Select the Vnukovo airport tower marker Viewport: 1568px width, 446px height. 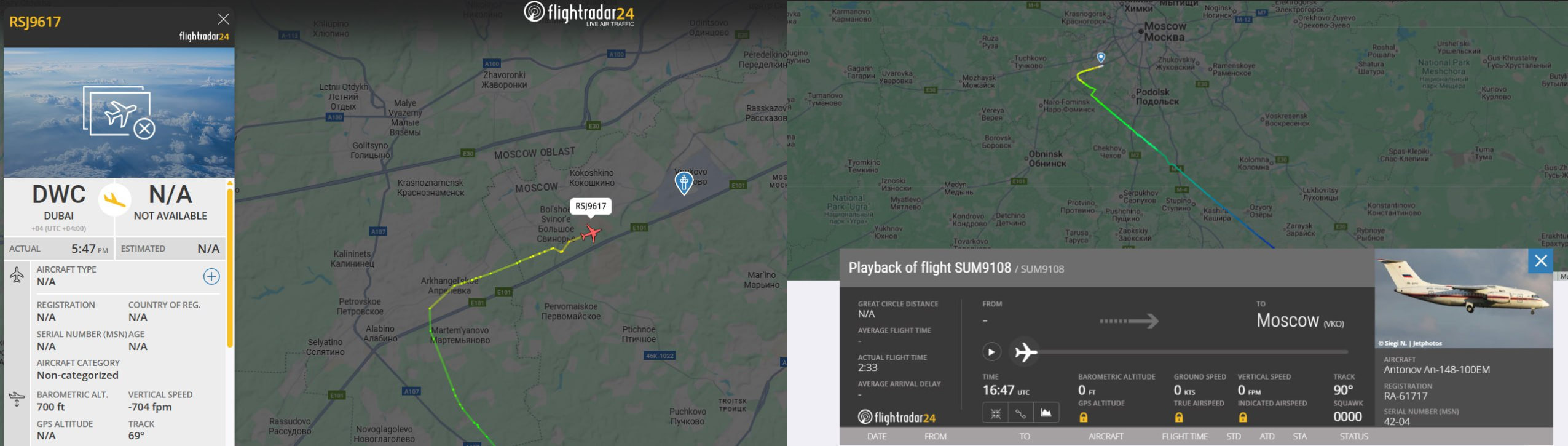684,183
